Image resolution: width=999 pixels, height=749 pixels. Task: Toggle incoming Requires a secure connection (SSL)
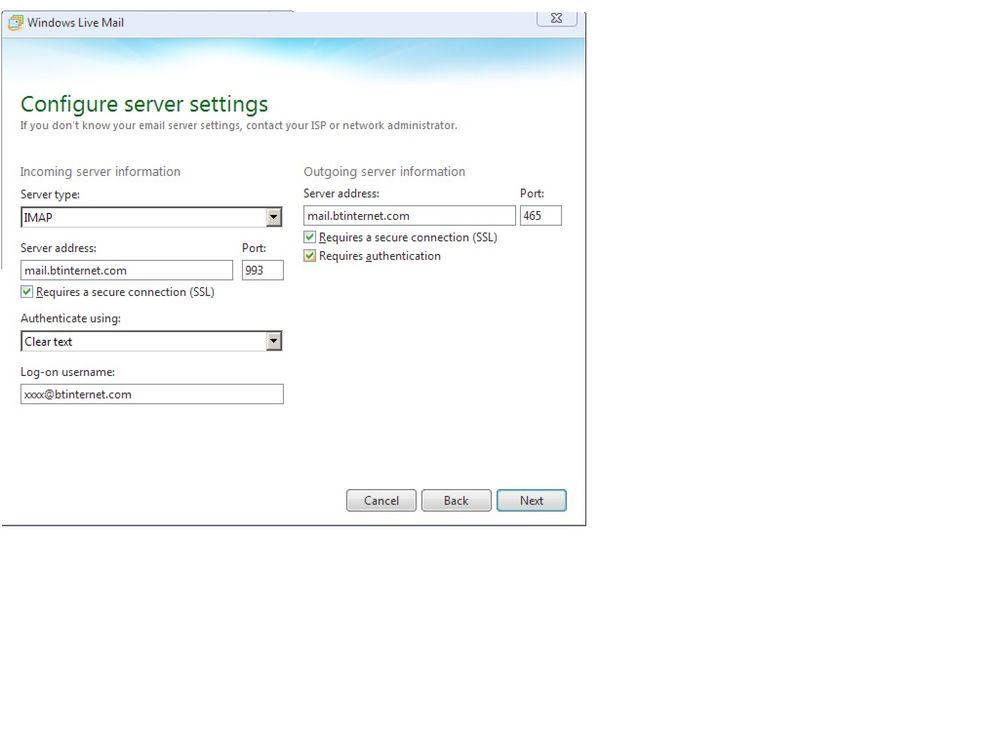click(x=27, y=292)
